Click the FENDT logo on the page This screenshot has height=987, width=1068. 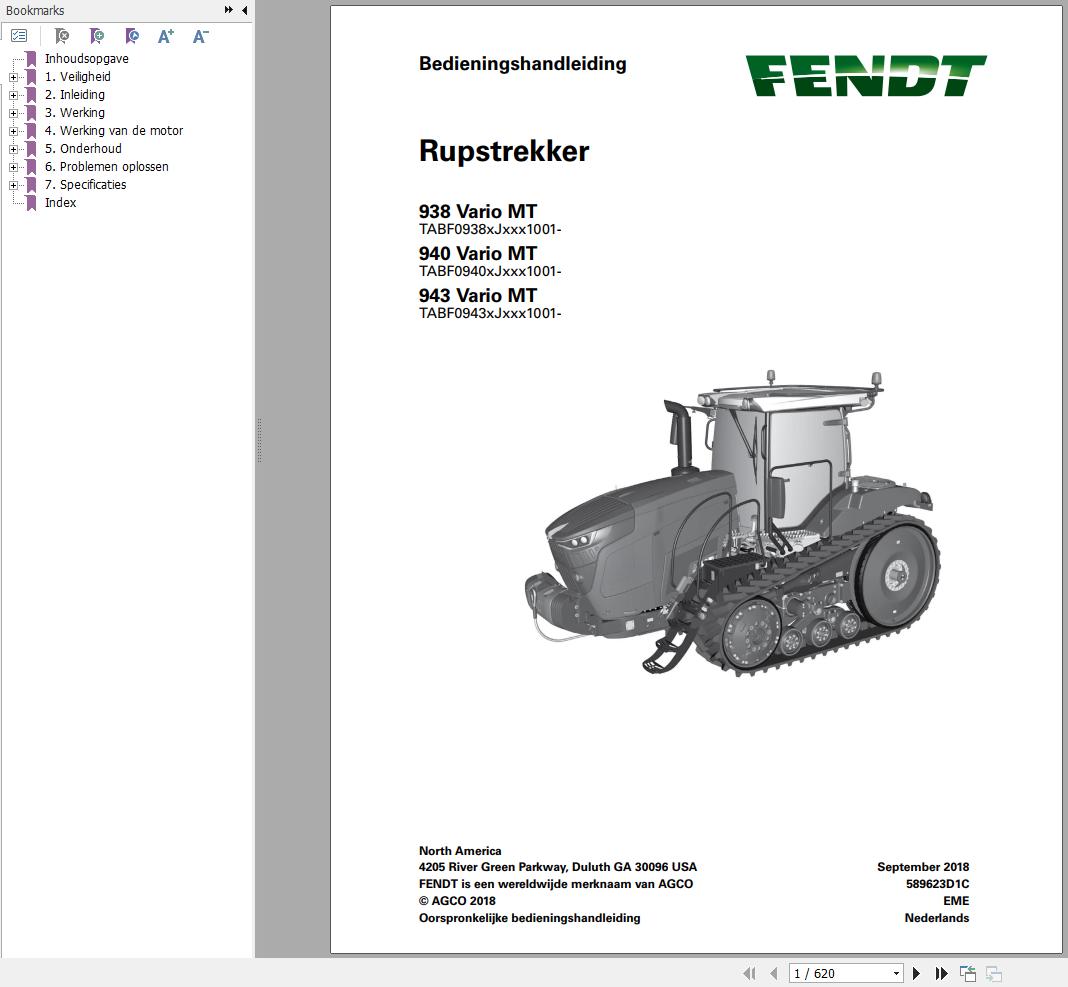pyautogui.click(x=866, y=76)
